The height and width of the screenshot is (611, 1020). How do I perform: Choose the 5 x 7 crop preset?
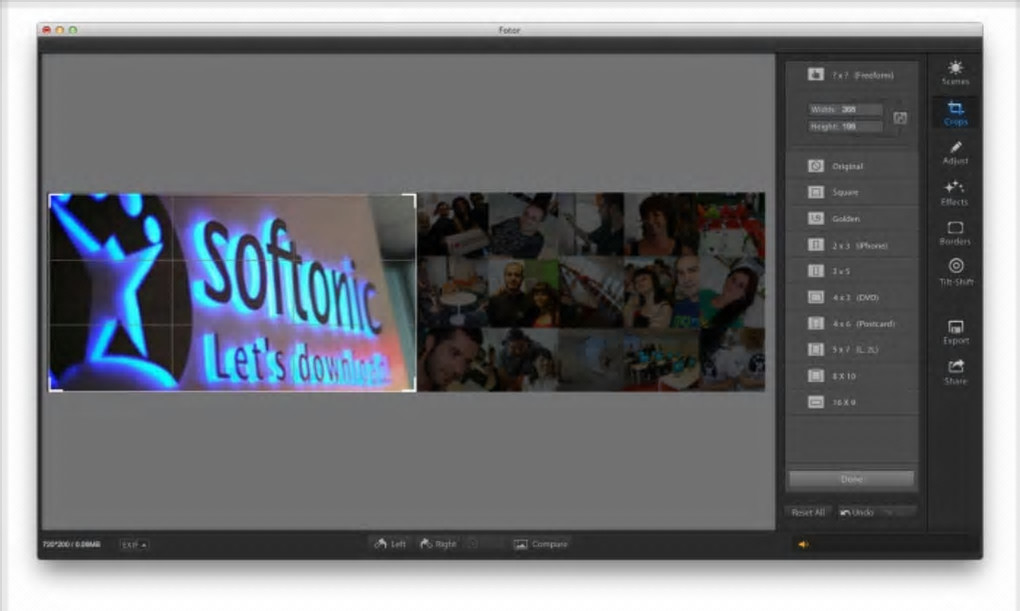tap(852, 349)
